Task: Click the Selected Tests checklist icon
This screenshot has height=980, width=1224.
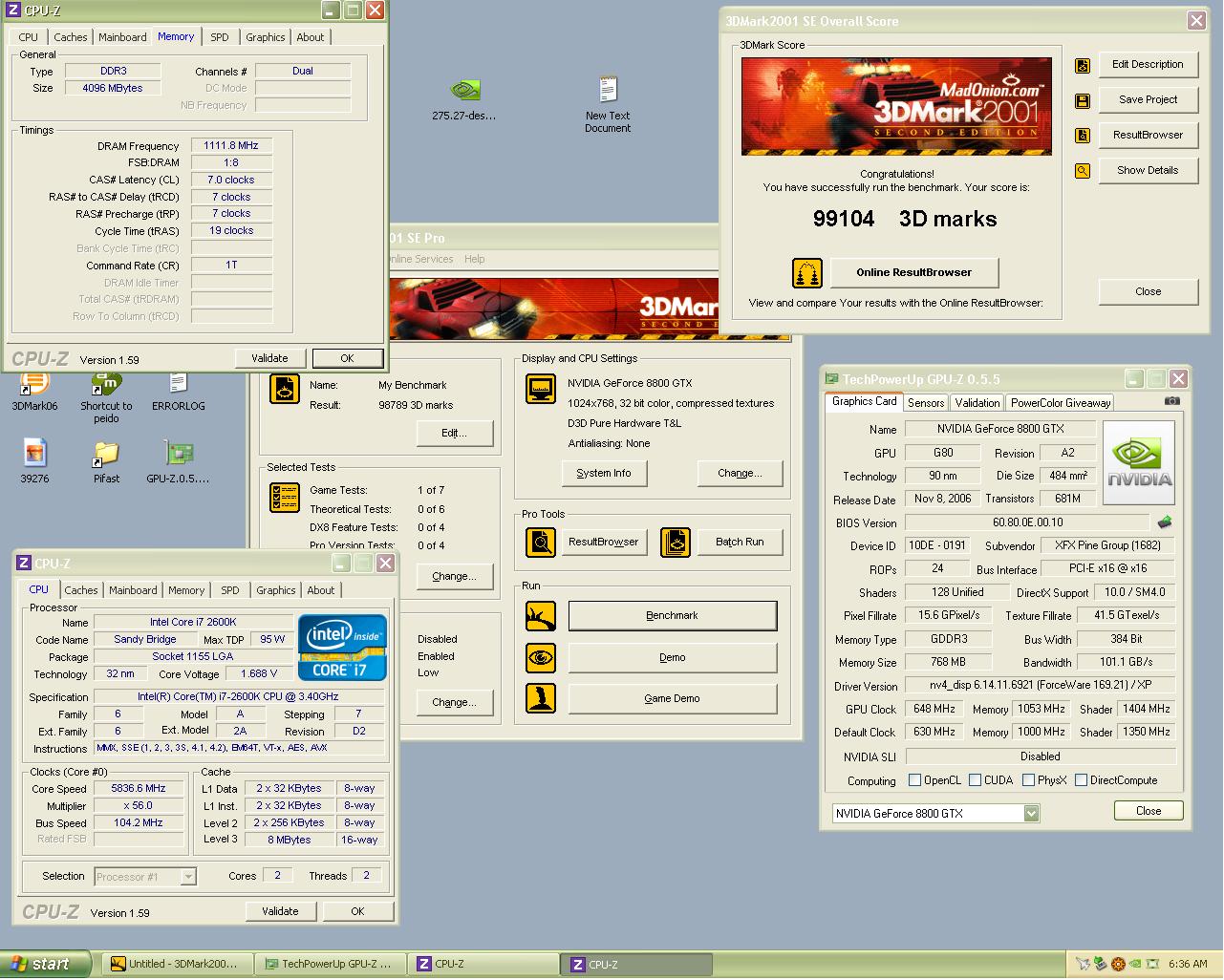Action: click(285, 498)
